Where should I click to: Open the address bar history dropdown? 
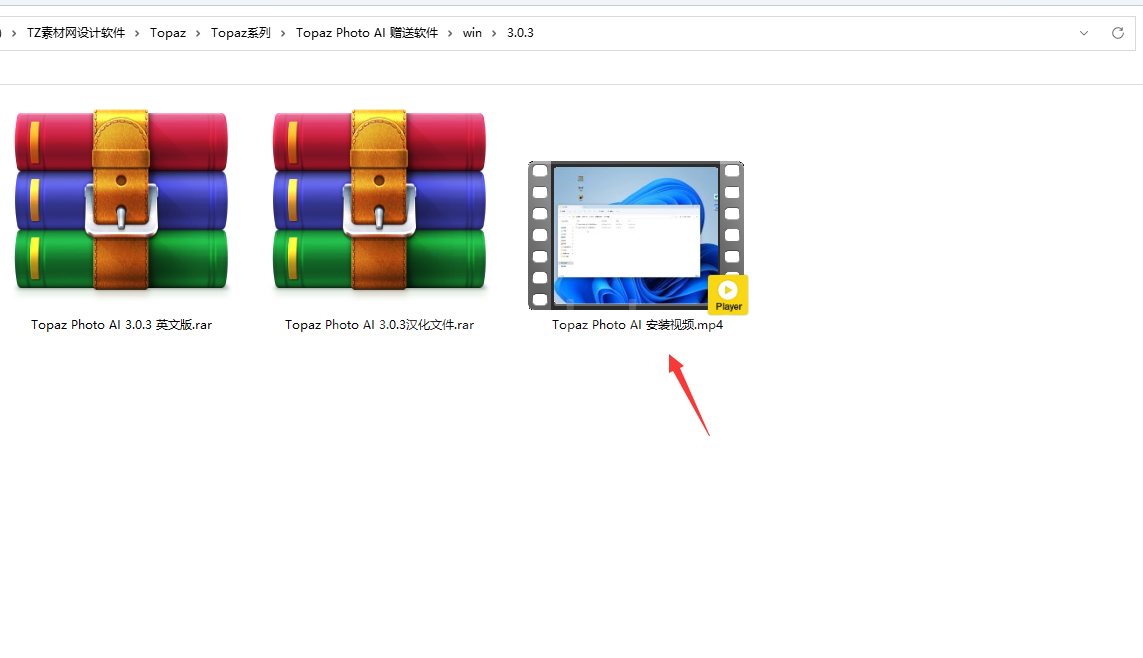pyautogui.click(x=1084, y=33)
